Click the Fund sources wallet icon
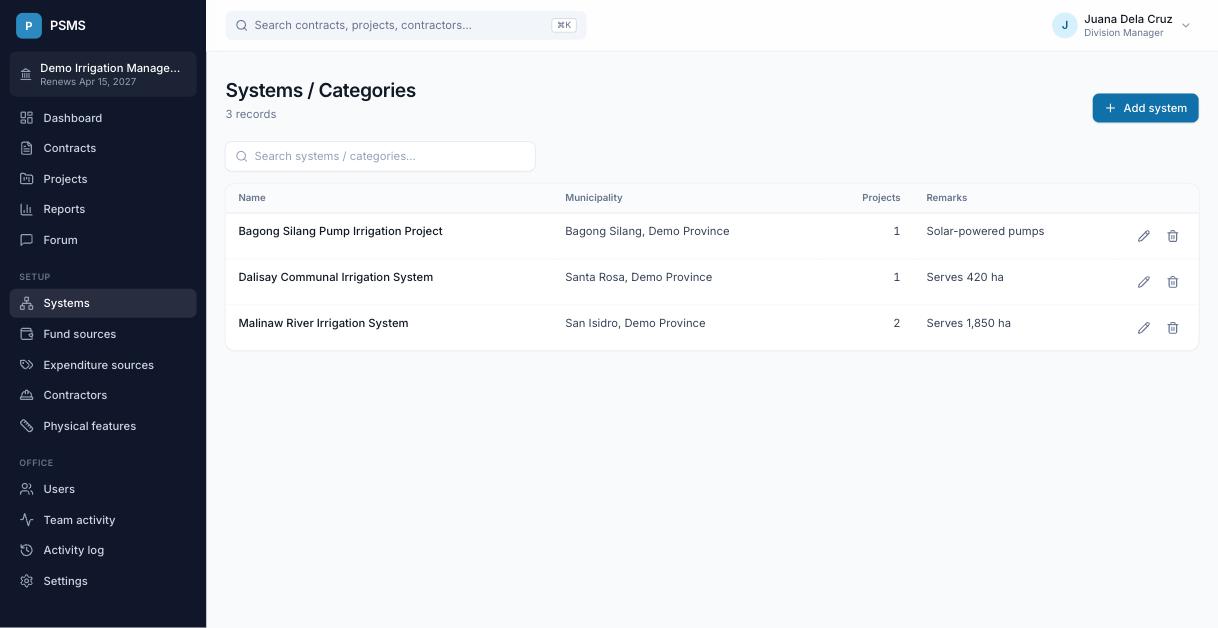The image size is (1218, 628). 27,334
